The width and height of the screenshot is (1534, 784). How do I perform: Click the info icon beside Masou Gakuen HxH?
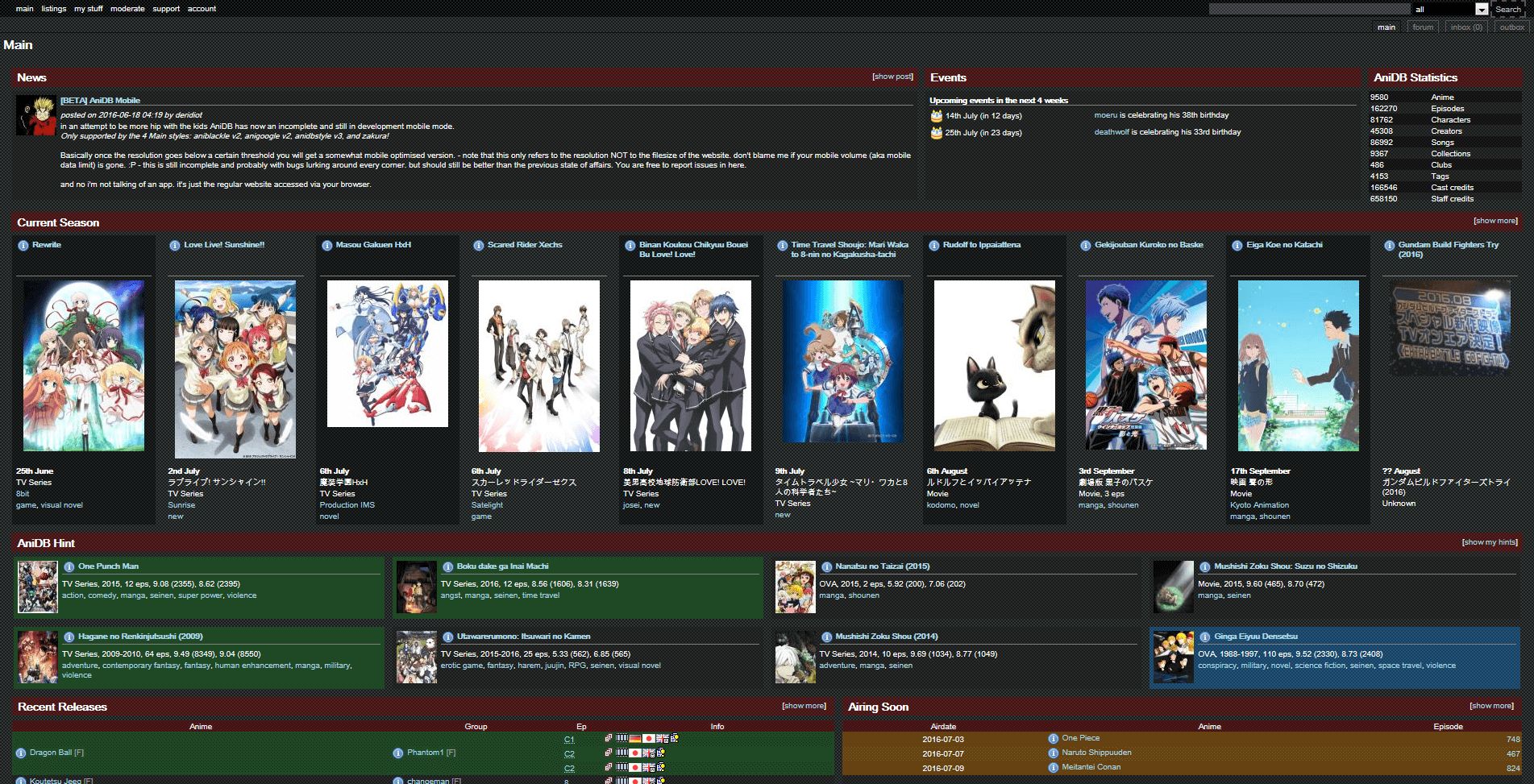[326, 246]
